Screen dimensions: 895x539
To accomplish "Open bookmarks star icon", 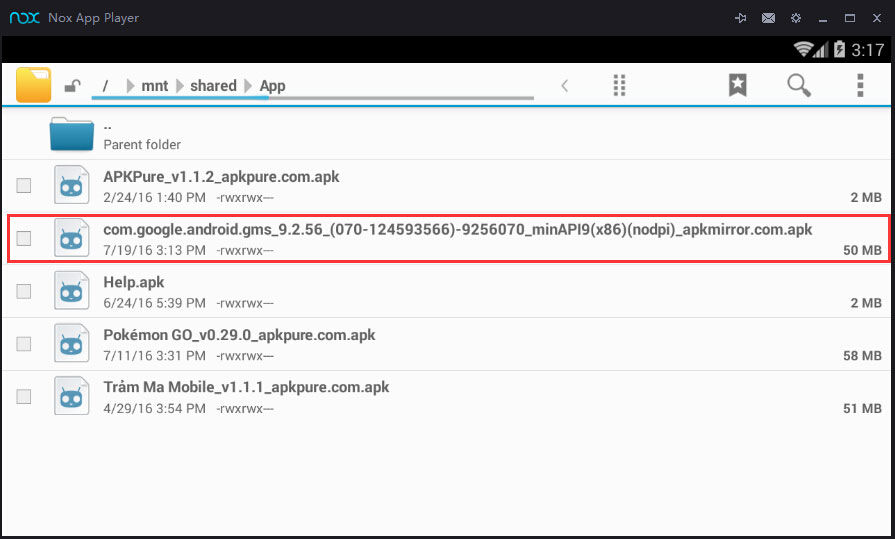I will point(737,85).
